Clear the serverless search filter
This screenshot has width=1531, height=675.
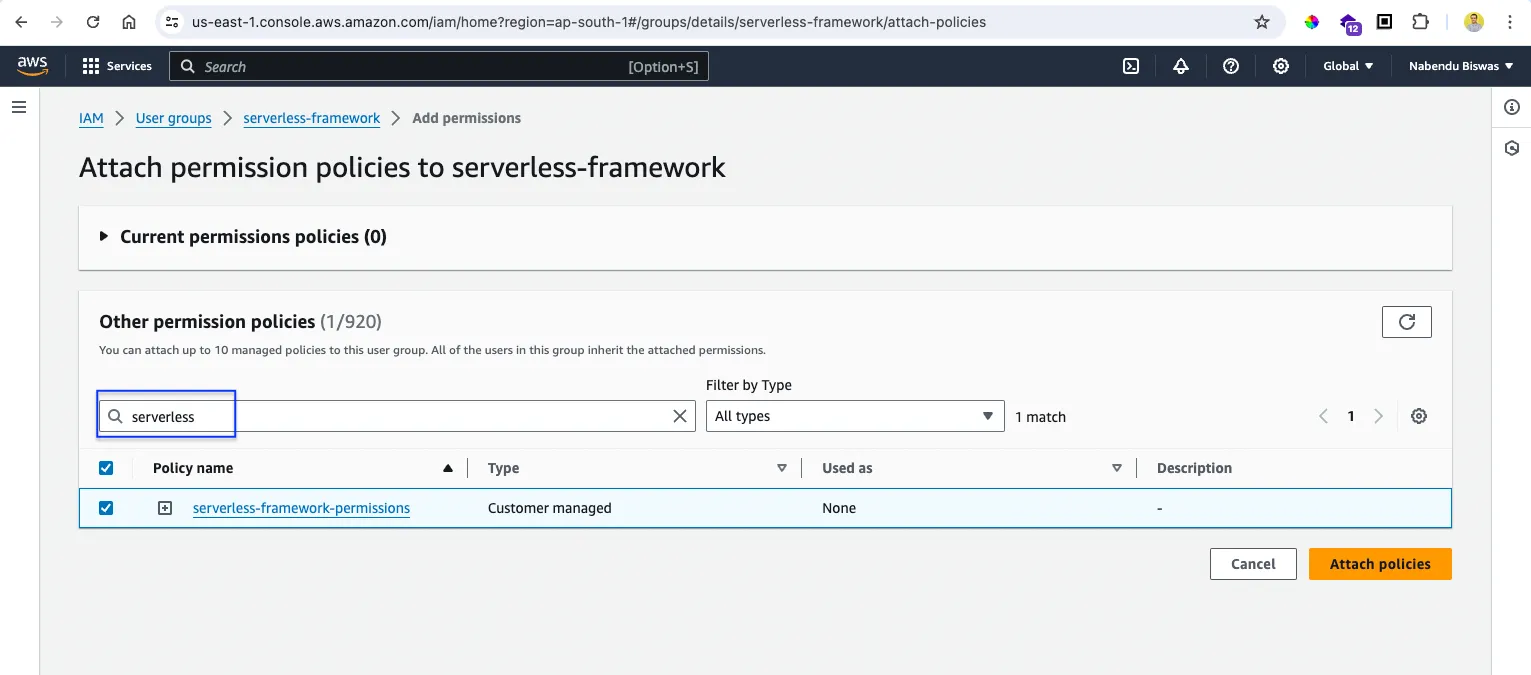tap(680, 416)
